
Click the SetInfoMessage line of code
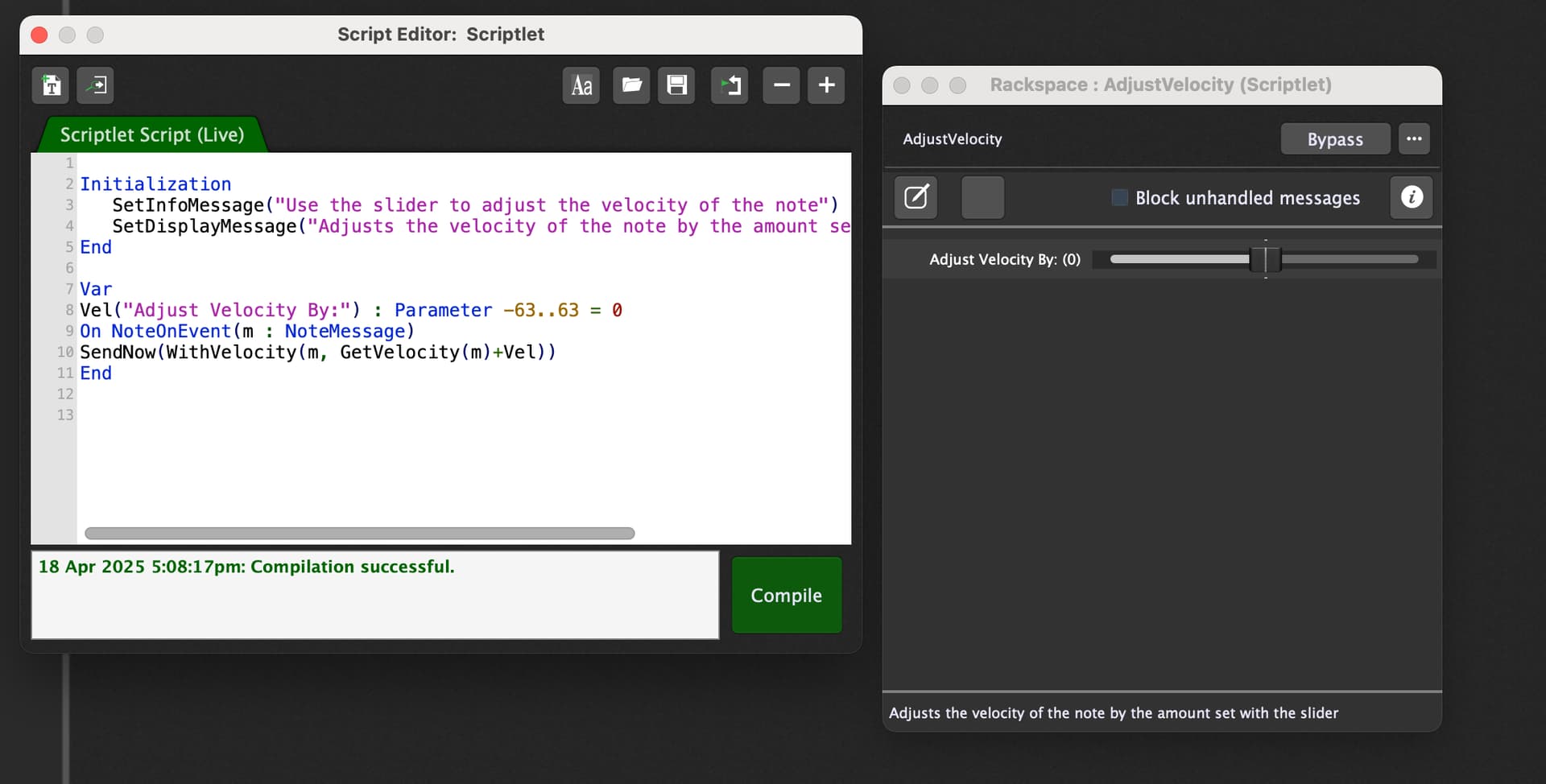point(475,204)
